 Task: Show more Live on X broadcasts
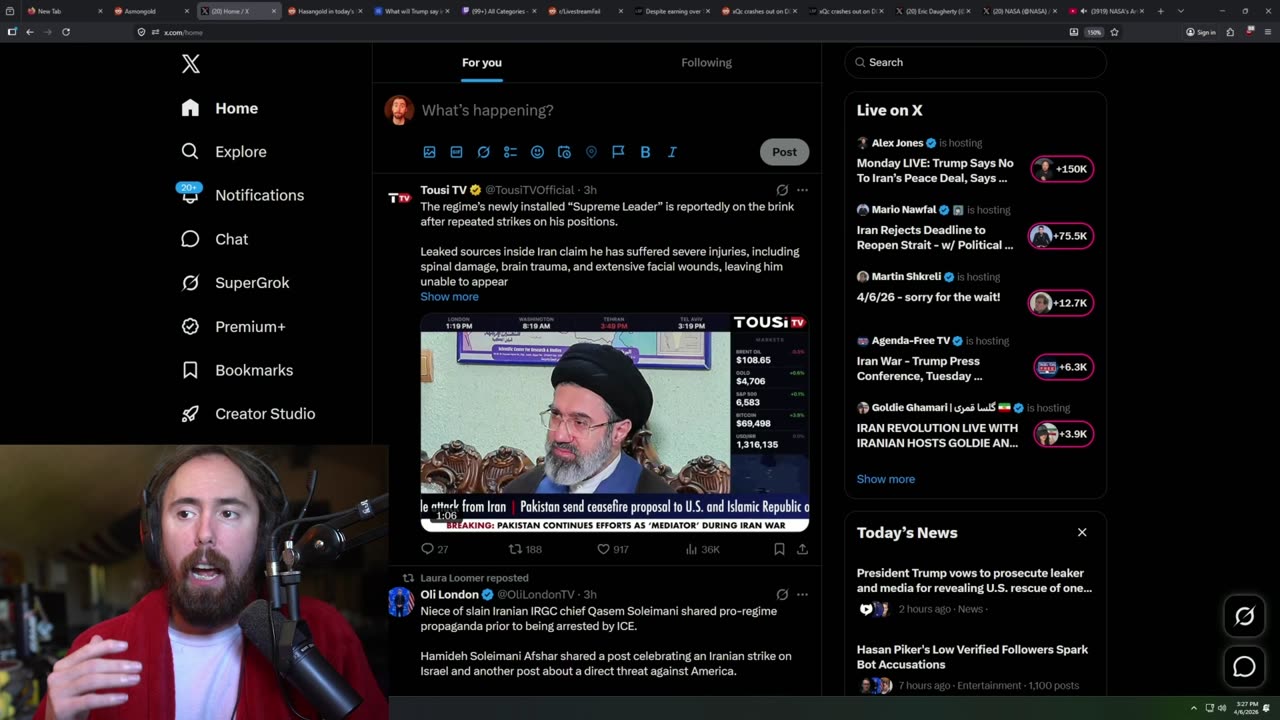[885, 479]
